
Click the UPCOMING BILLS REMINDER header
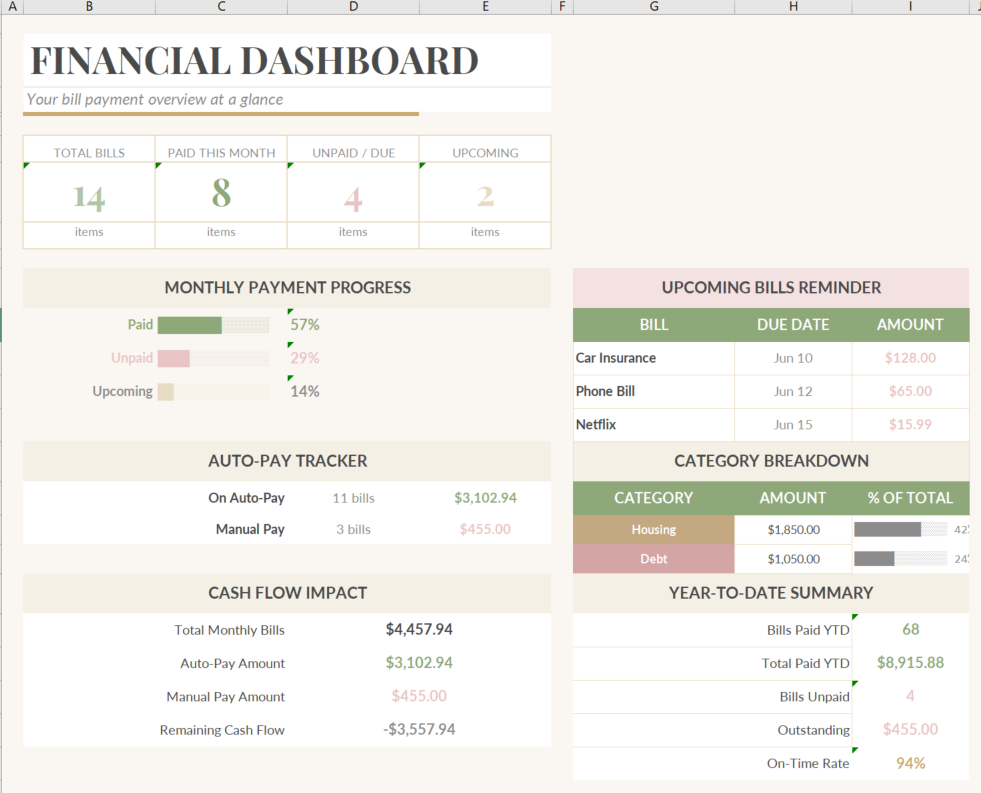pyautogui.click(x=771, y=288)
